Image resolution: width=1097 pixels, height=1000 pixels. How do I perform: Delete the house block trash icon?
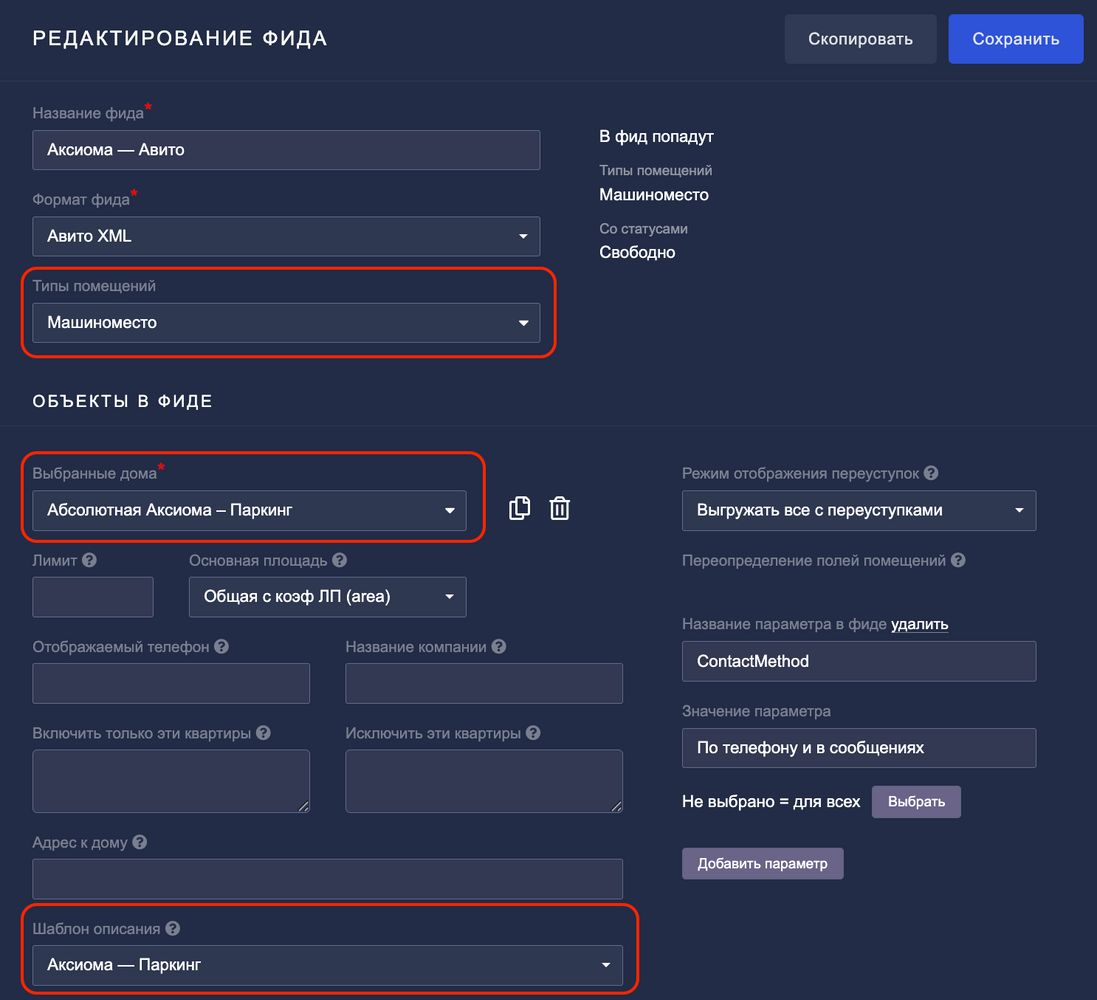click(x=560, y=508)
